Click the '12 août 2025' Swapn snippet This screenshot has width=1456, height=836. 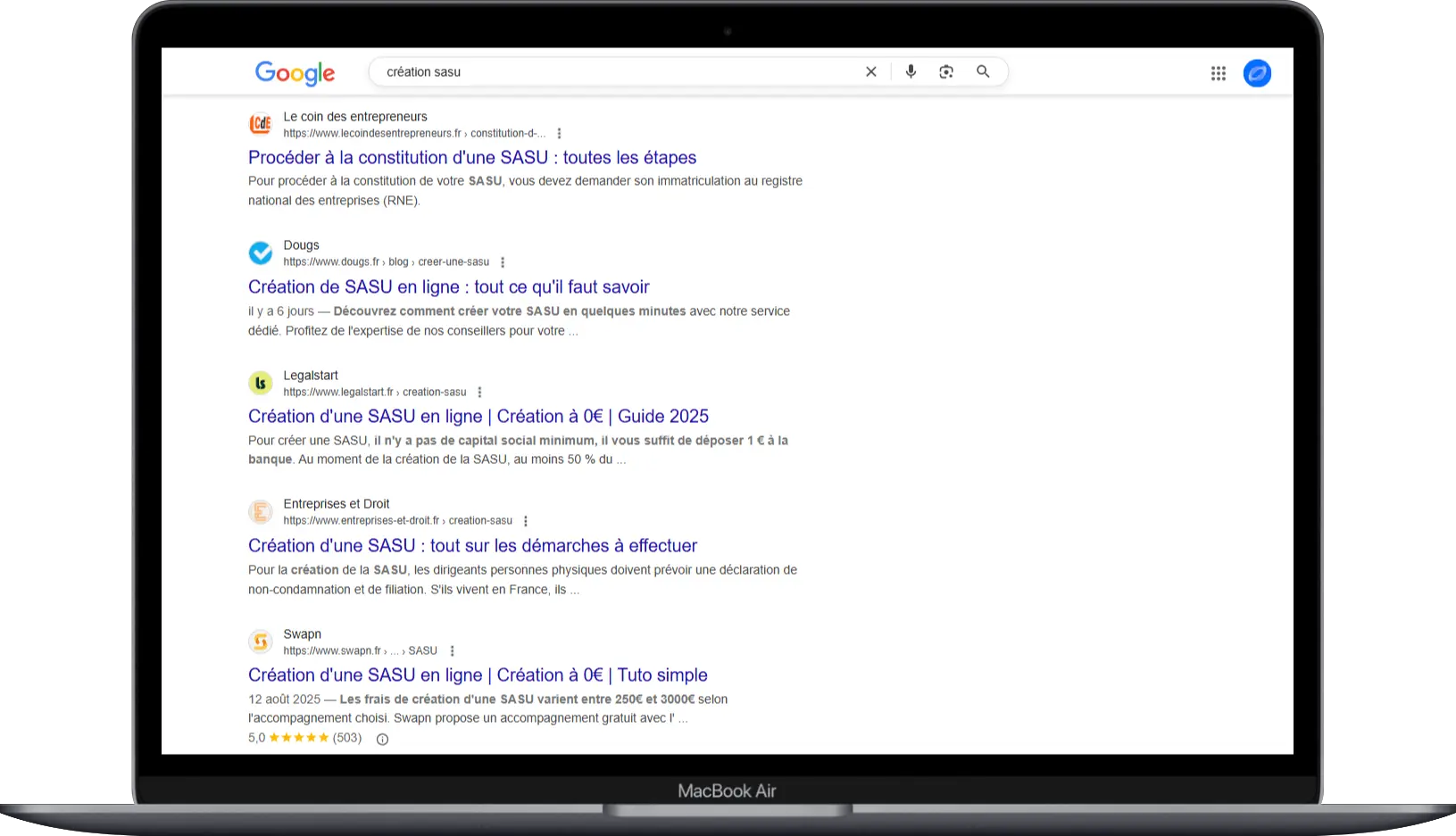pos(284,699)
